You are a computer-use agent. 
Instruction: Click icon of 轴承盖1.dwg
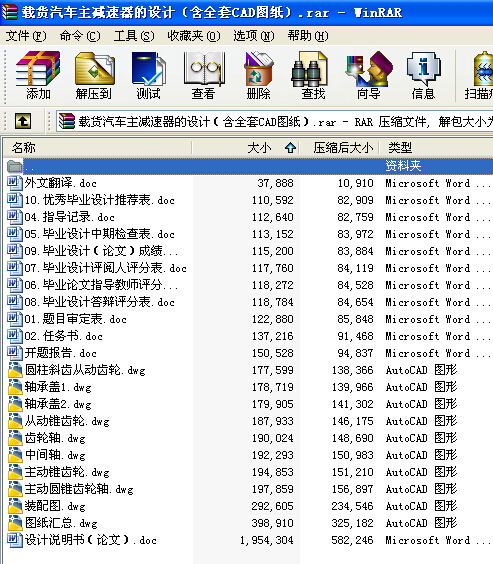(x=15, y=387)
